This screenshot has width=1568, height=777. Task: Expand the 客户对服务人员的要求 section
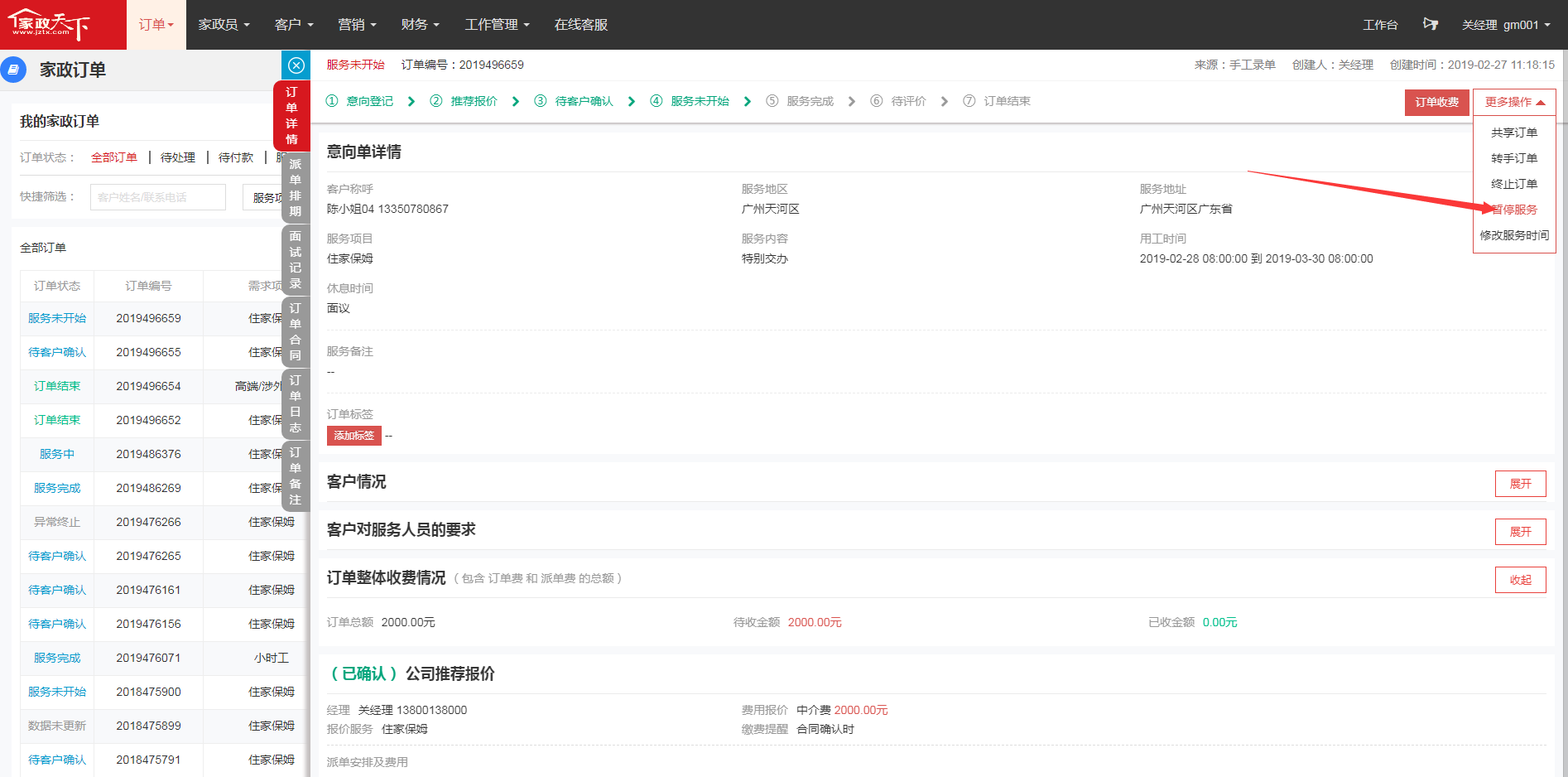1520,532
